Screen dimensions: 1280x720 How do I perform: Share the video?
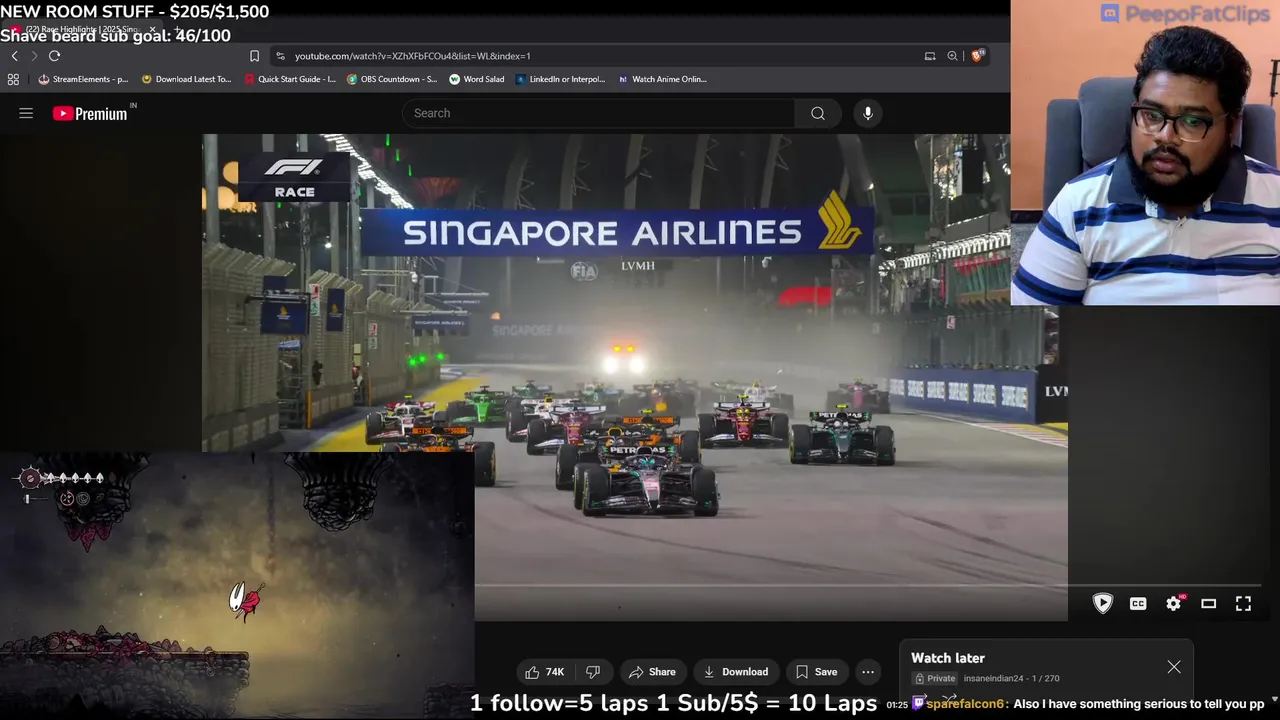click(651, 672)
